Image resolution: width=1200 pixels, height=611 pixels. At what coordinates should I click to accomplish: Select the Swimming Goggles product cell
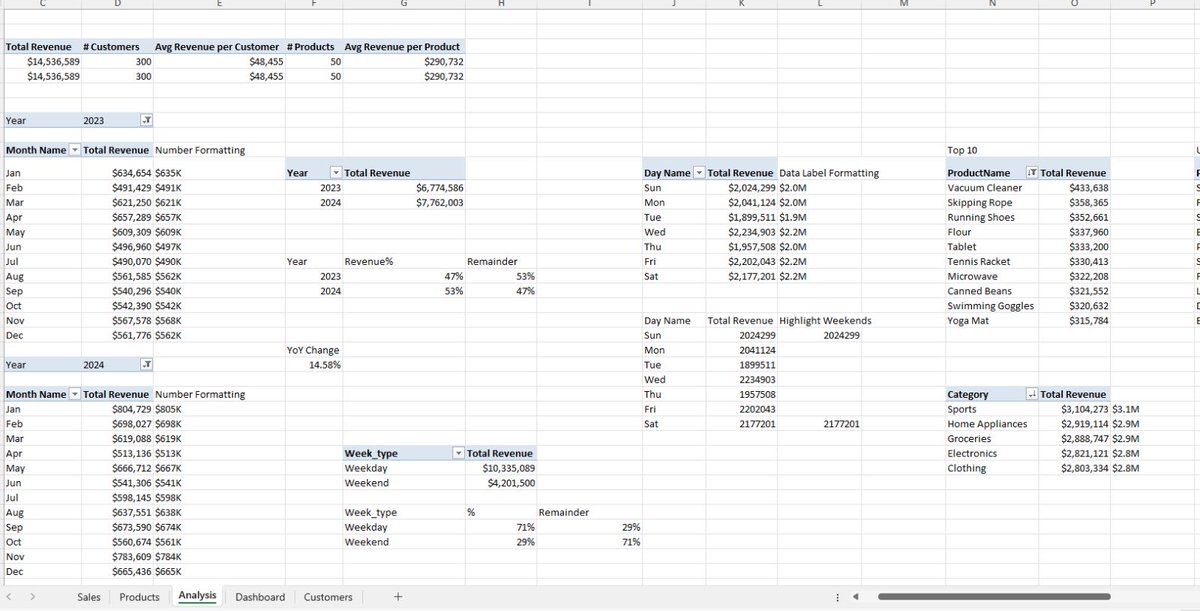pos(992,306)
